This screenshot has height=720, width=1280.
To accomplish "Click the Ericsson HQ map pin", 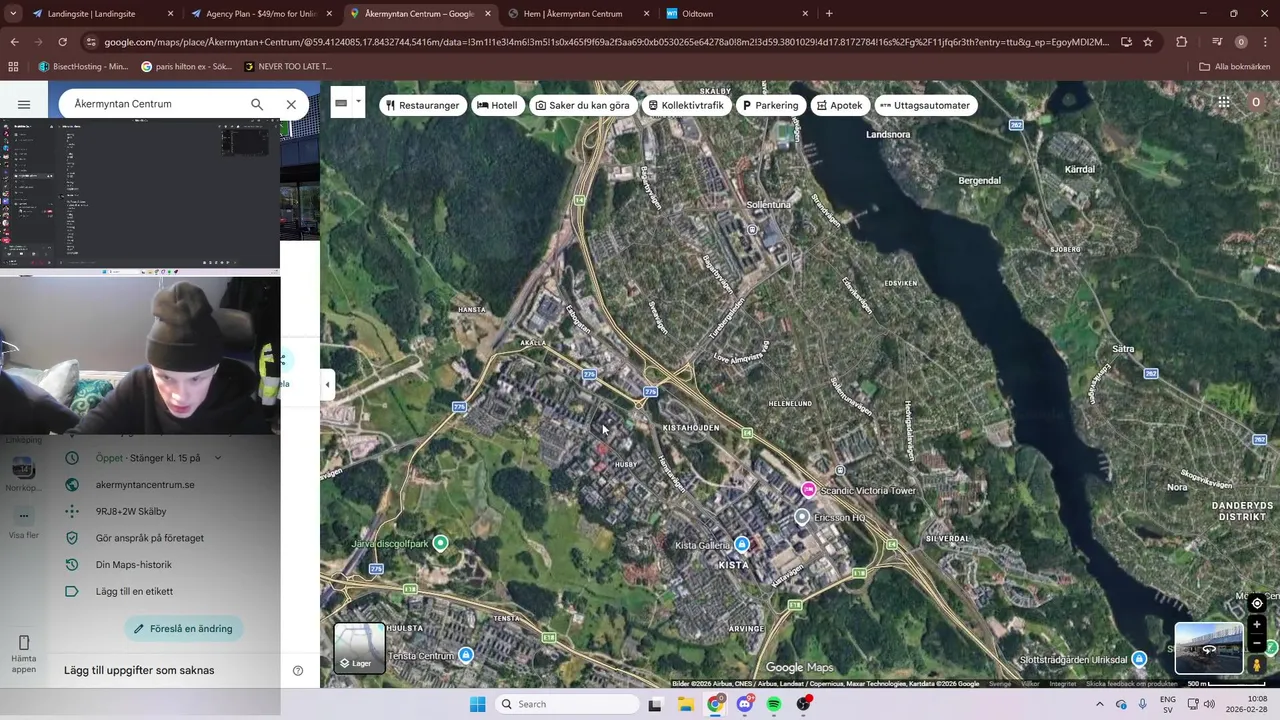I will click(x=801, y=517).
